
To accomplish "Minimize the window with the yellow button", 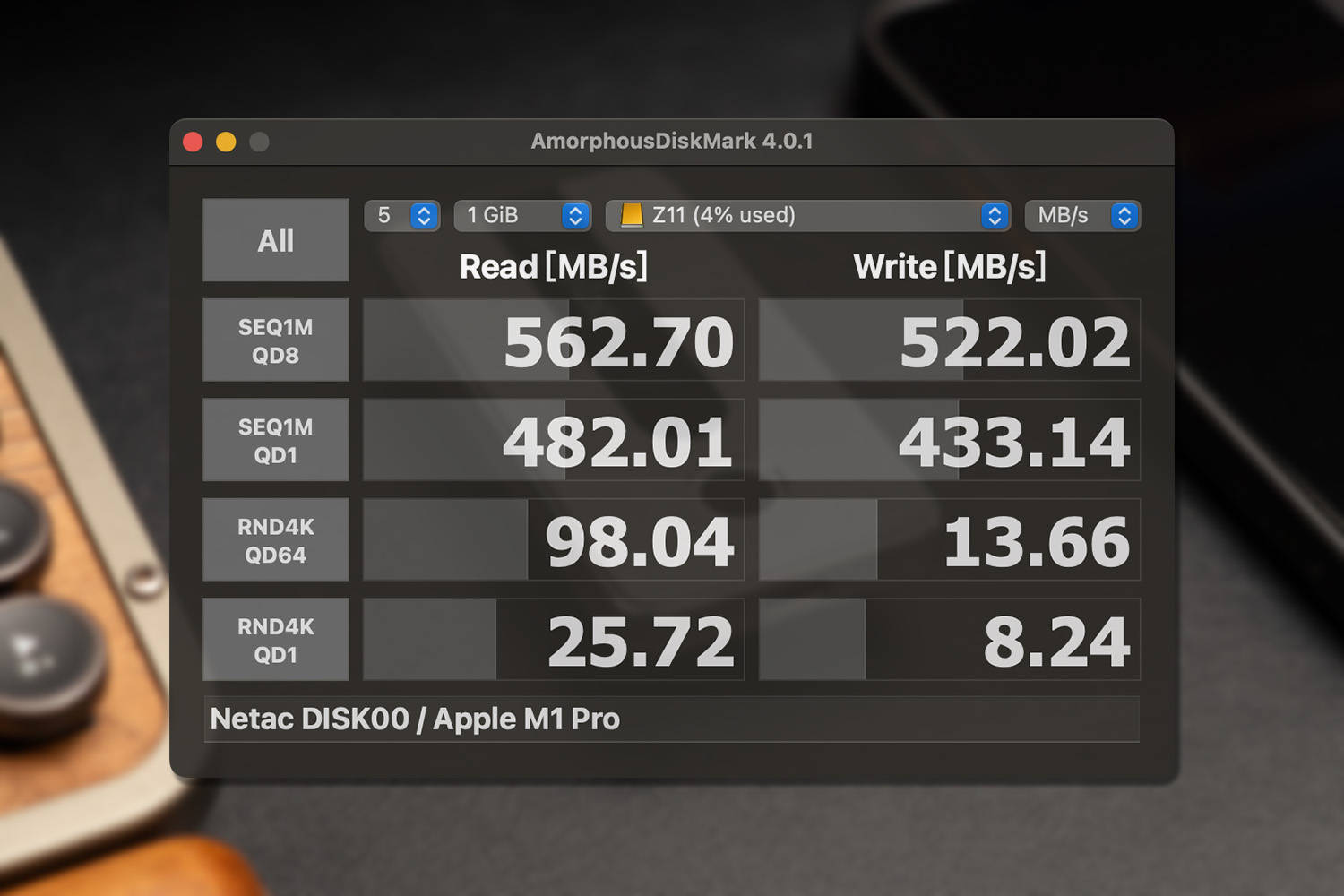I will click(226, 142).
